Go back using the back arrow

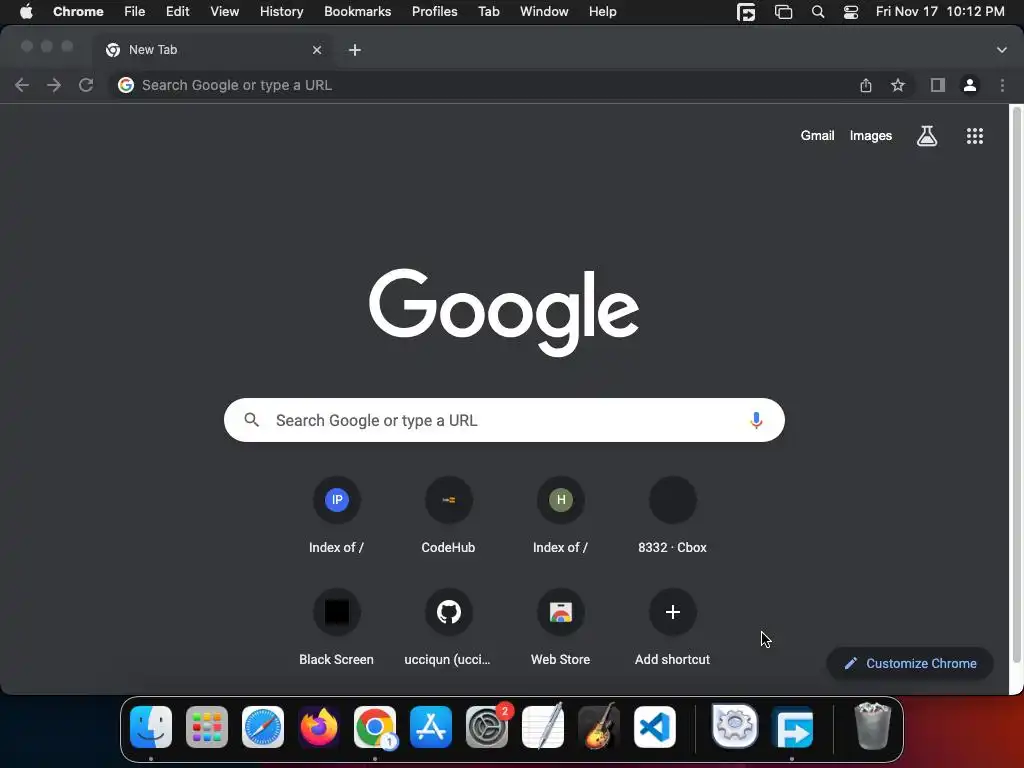(x=22, y=85)
